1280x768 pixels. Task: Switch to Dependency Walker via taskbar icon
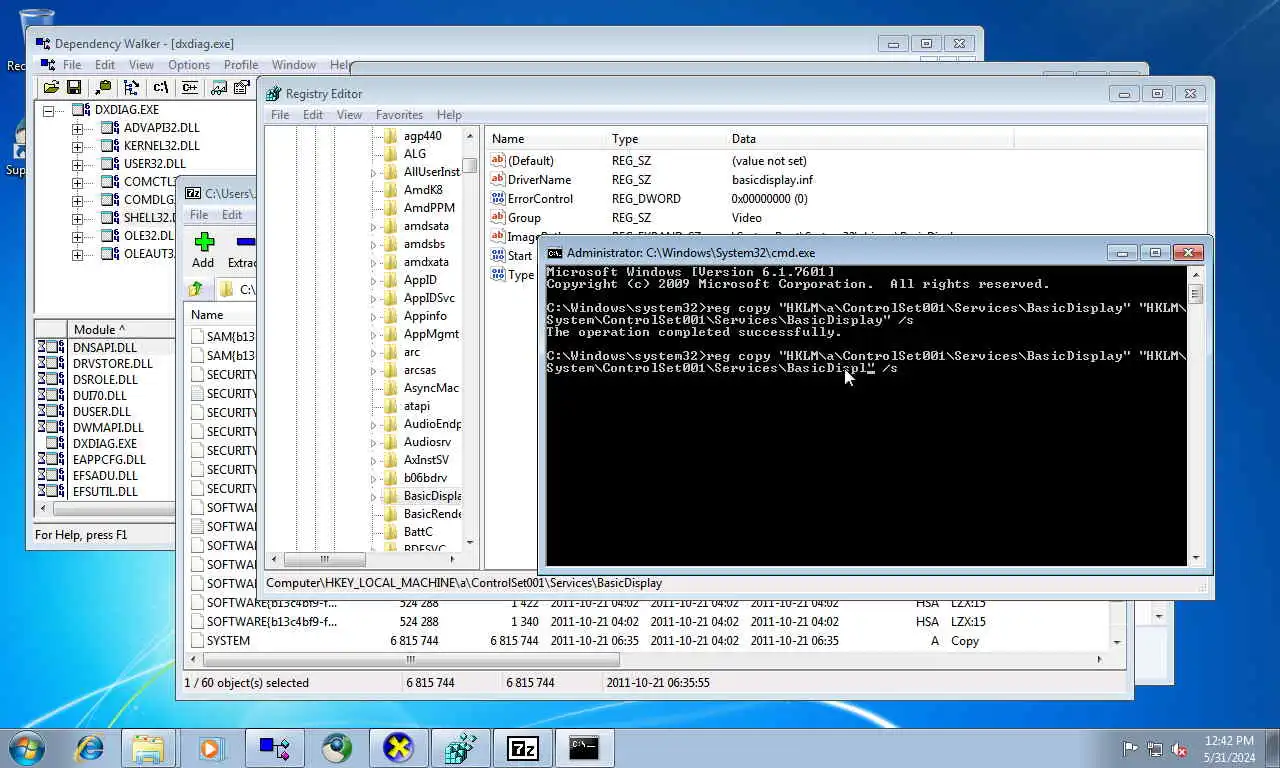point(273,747)
